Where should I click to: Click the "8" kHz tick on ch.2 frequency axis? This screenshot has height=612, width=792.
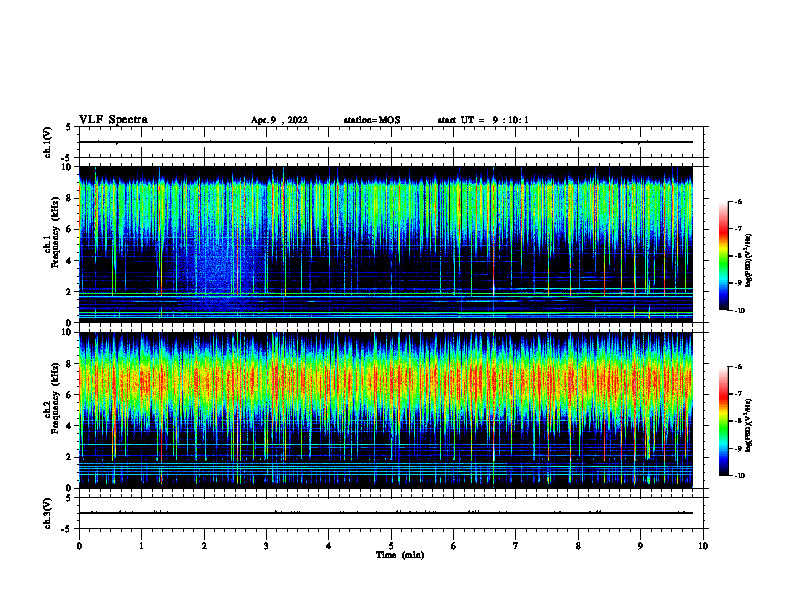click(70, 364)
